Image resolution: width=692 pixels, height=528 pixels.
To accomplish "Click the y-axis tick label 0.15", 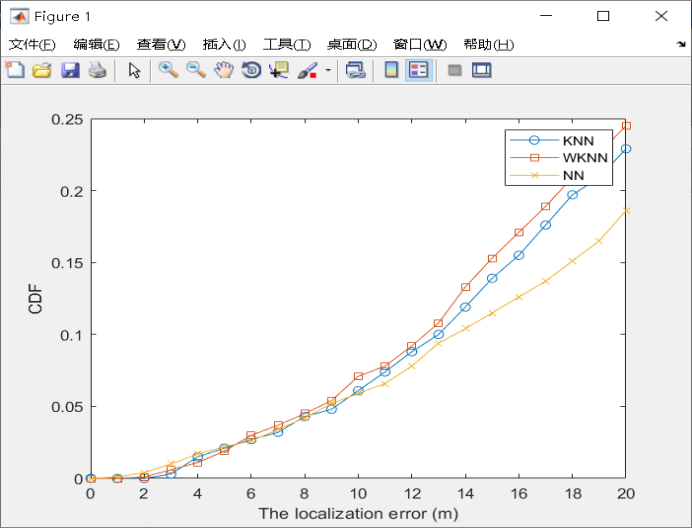I will click(67, 263).
